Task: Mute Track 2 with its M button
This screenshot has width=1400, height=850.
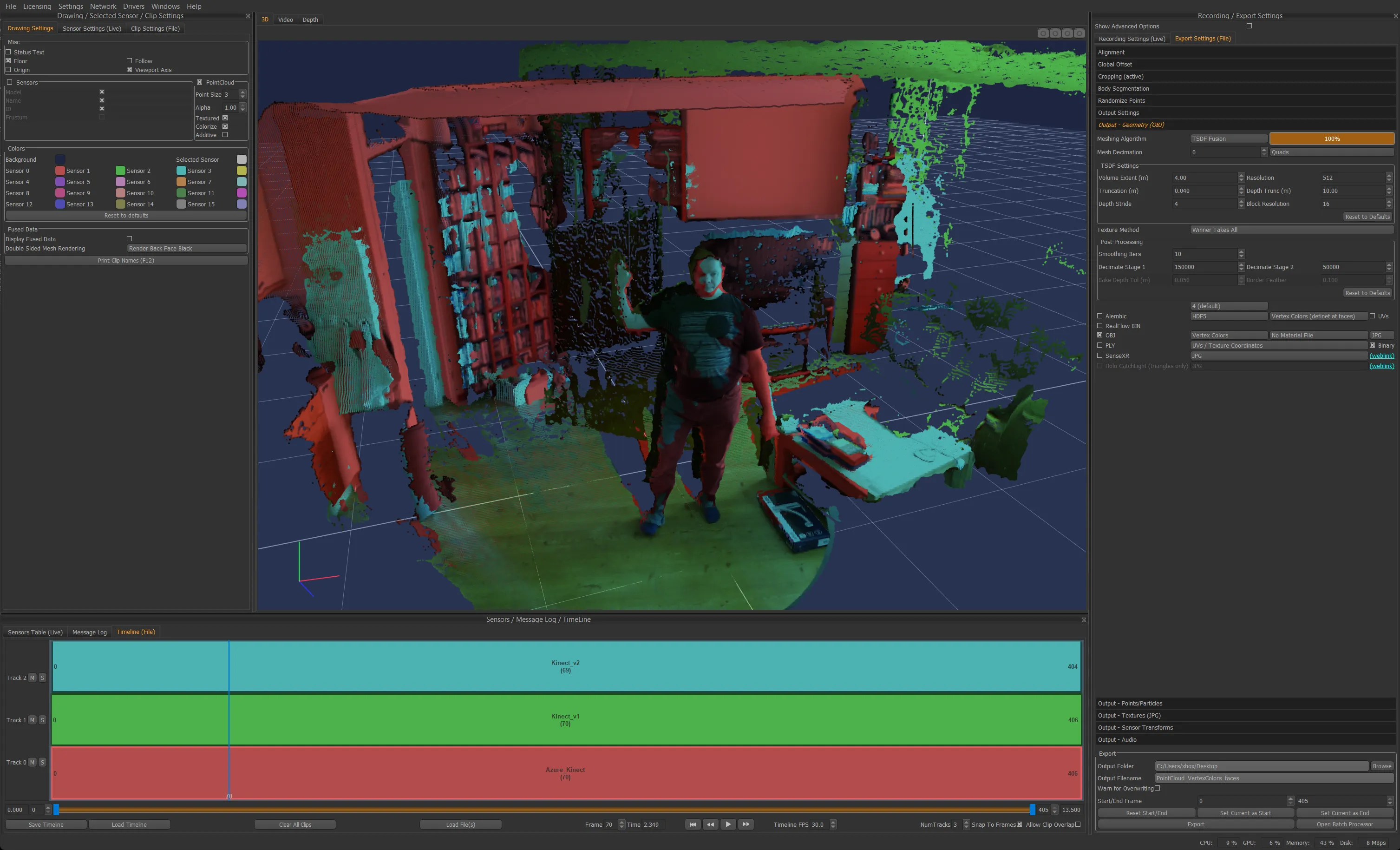Action: [33, 678]
